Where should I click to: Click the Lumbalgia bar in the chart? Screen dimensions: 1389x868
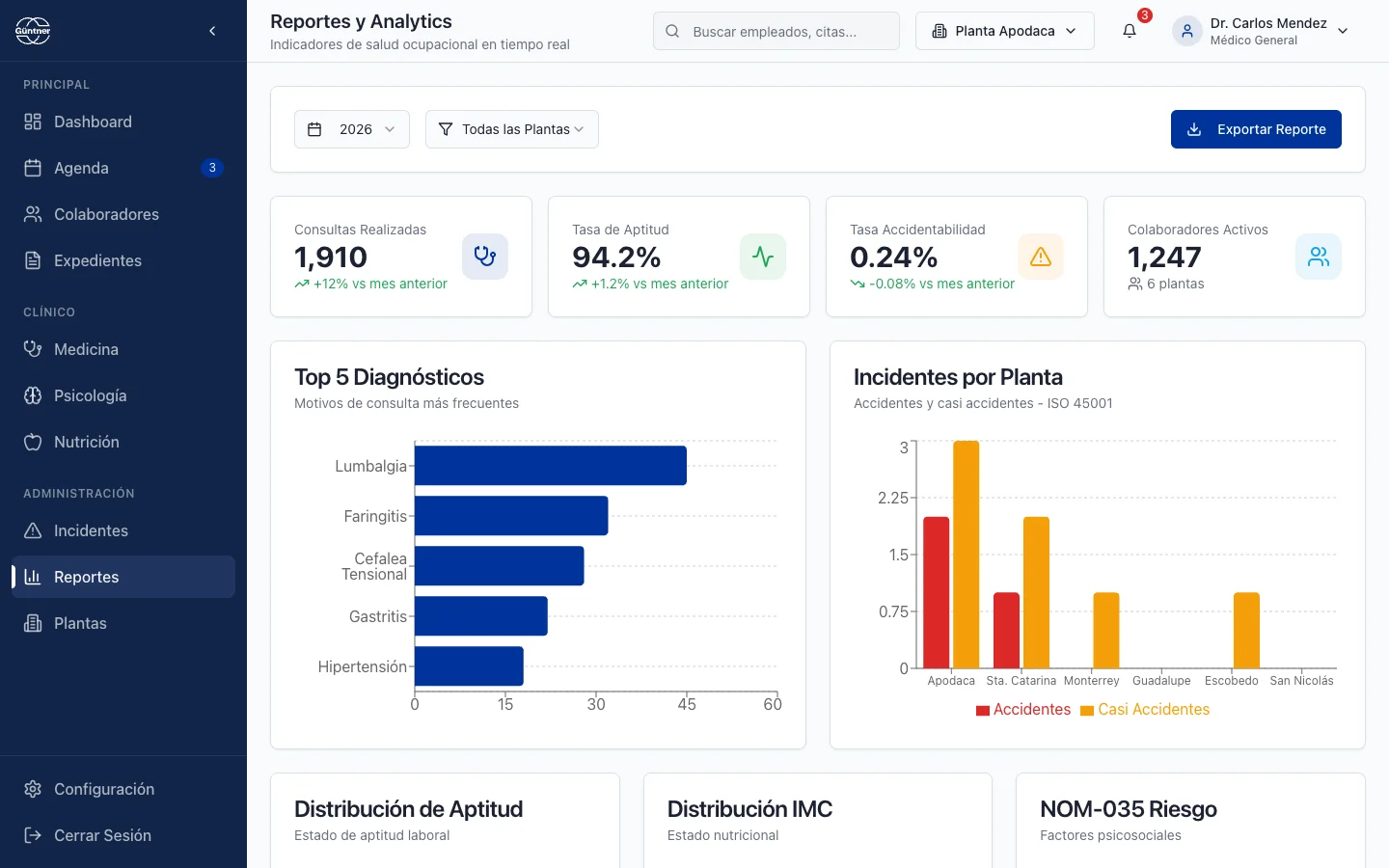550,466
